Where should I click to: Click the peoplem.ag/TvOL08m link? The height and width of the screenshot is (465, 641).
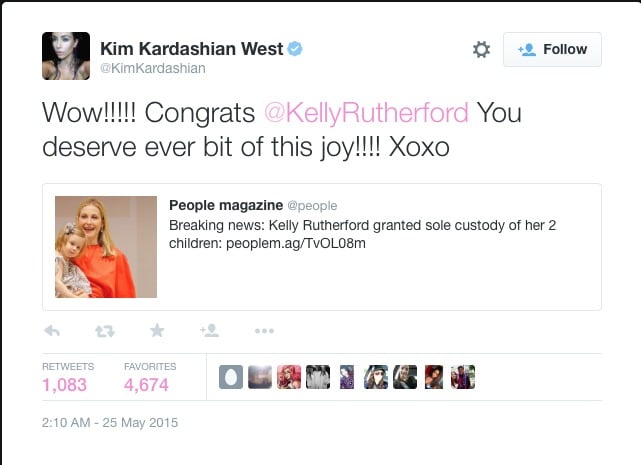click(x=296, y=243)
